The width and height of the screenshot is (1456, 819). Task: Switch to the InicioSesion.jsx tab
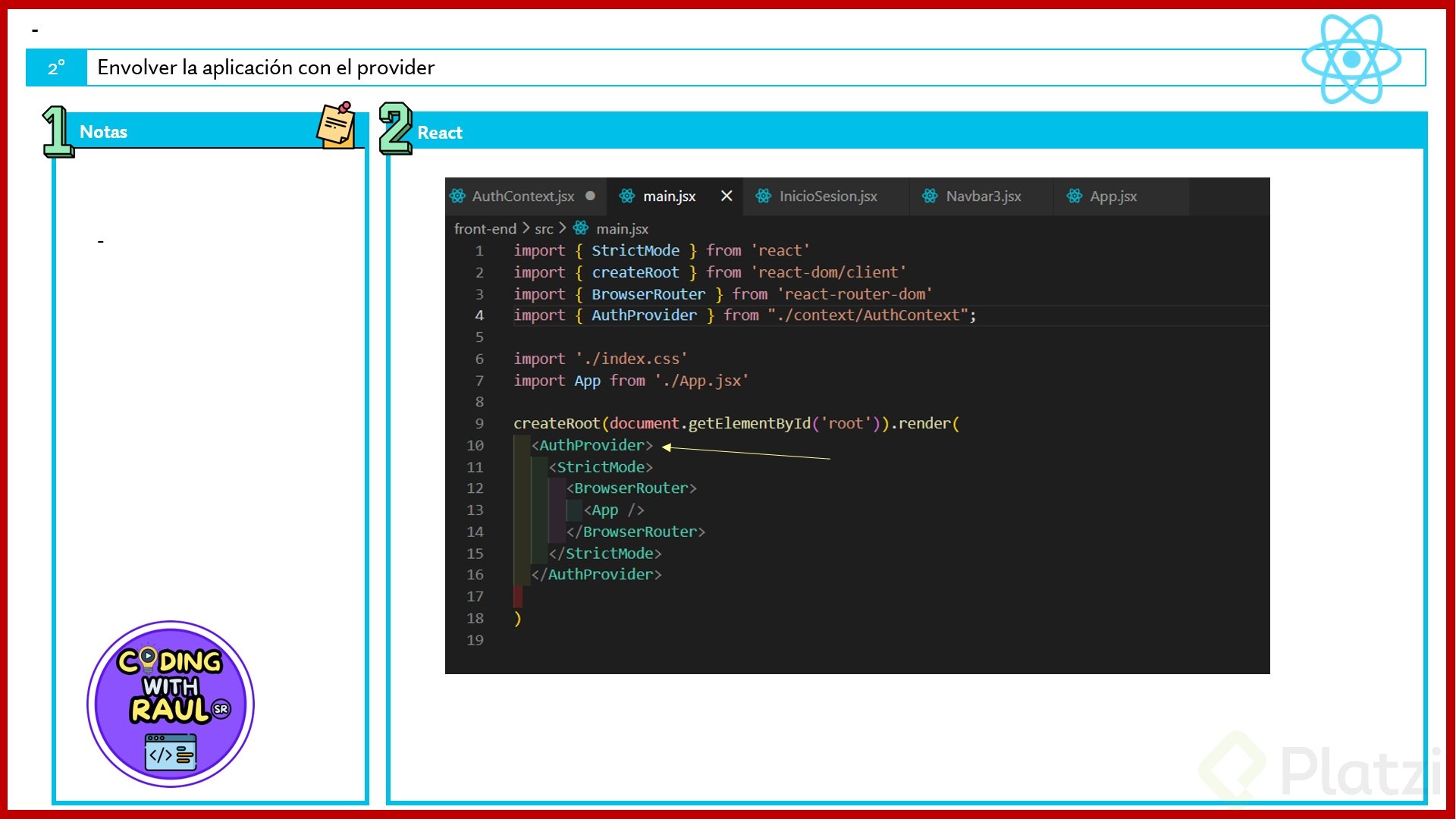pos(827,196)
